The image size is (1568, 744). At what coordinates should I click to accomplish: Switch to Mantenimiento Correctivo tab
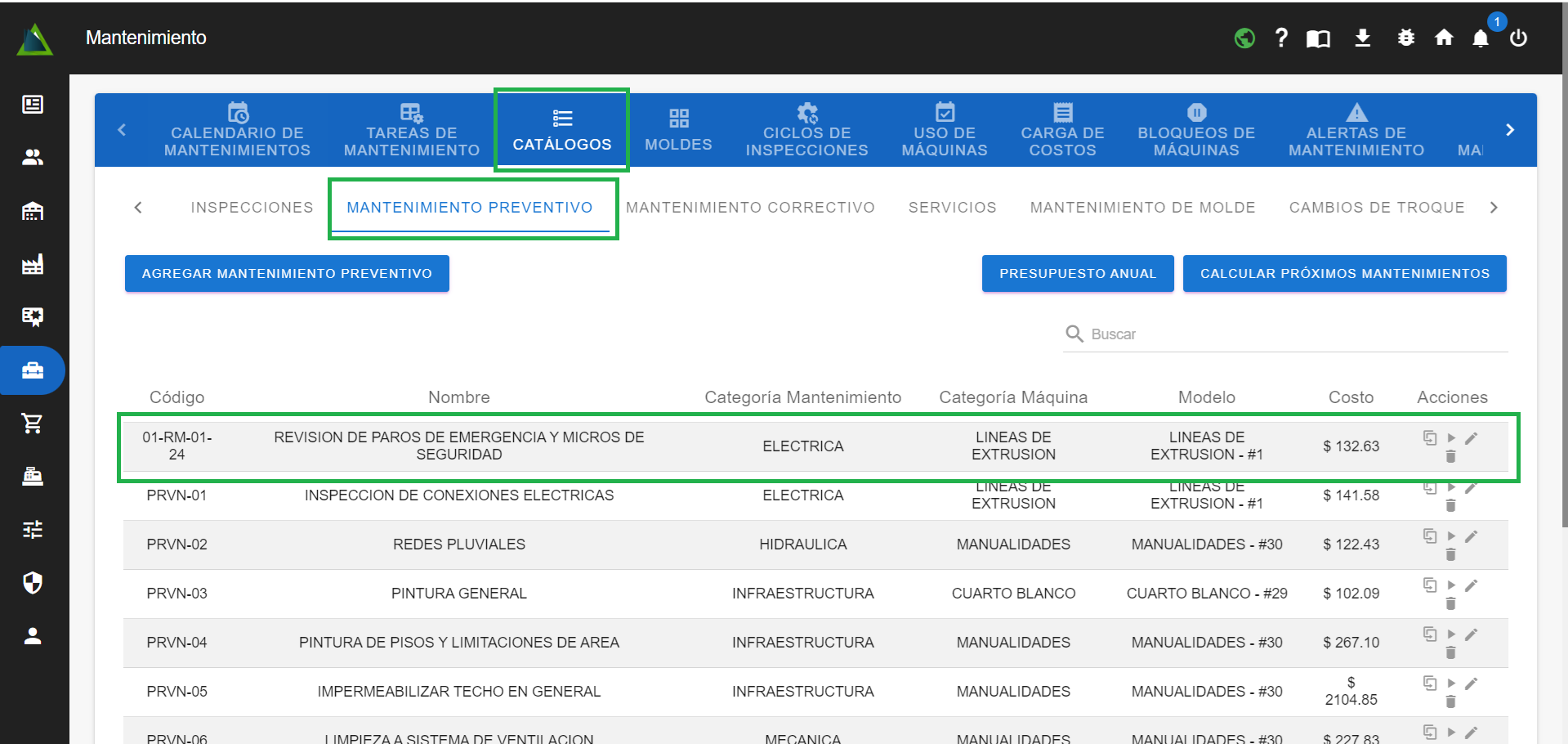(750, 208)
